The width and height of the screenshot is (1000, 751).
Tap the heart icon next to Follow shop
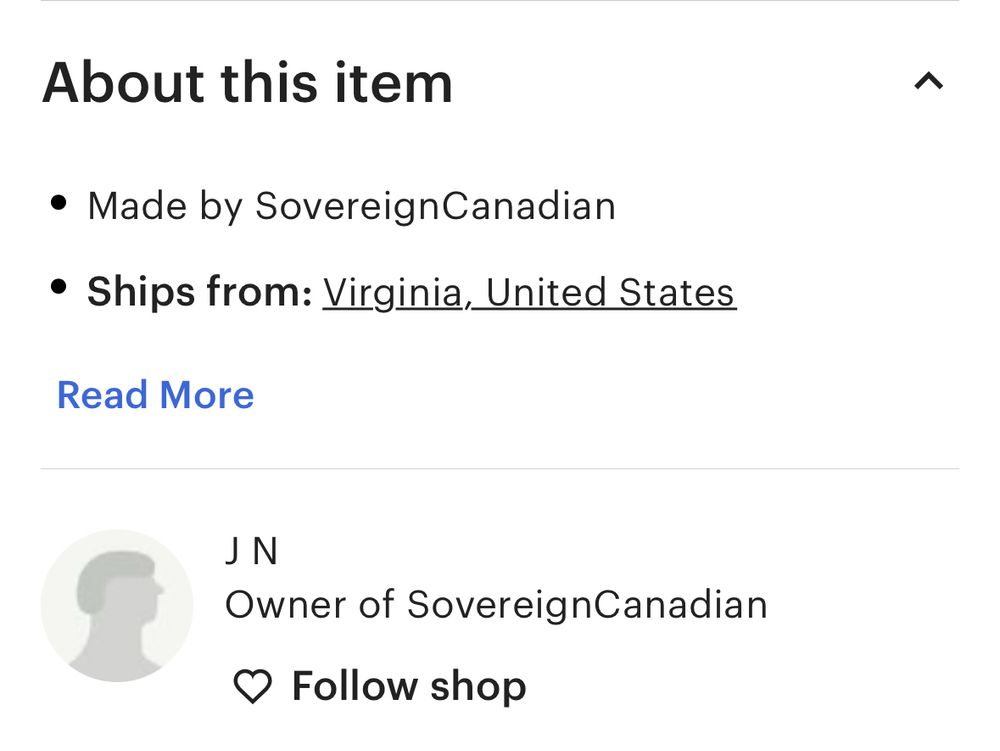251,686
